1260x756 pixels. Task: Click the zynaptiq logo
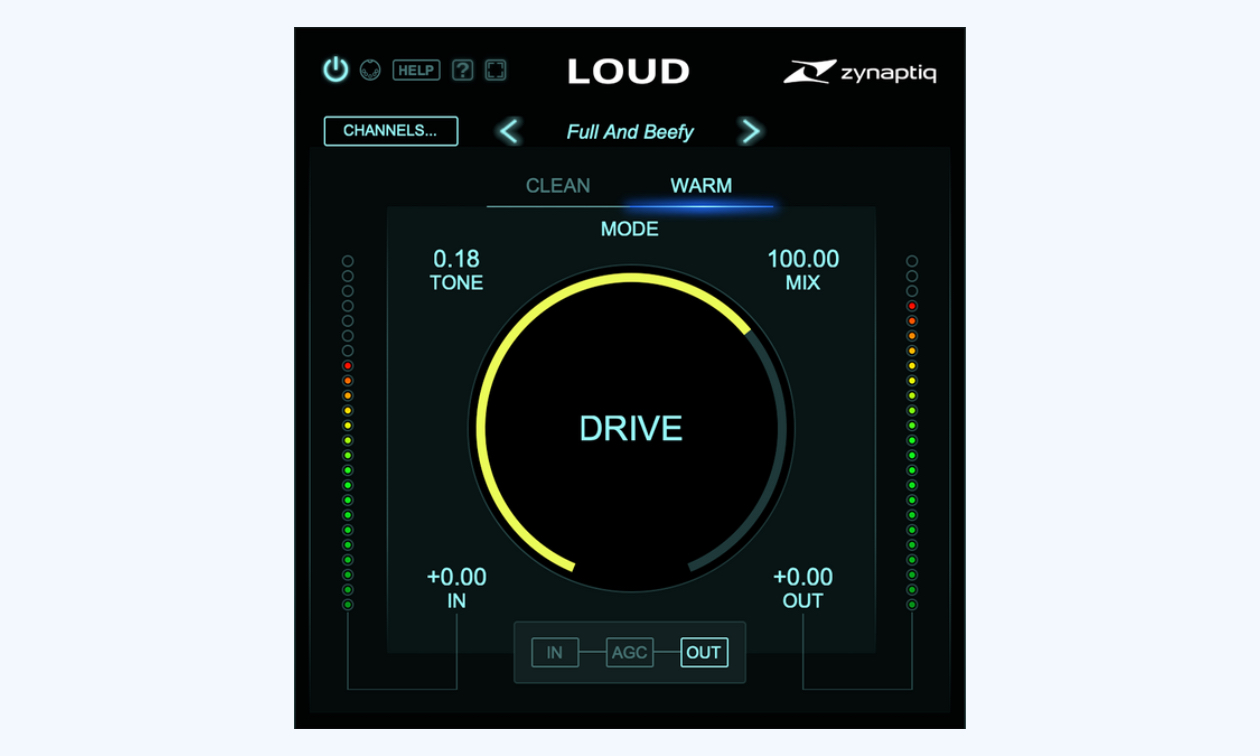(x=859, y=72)
